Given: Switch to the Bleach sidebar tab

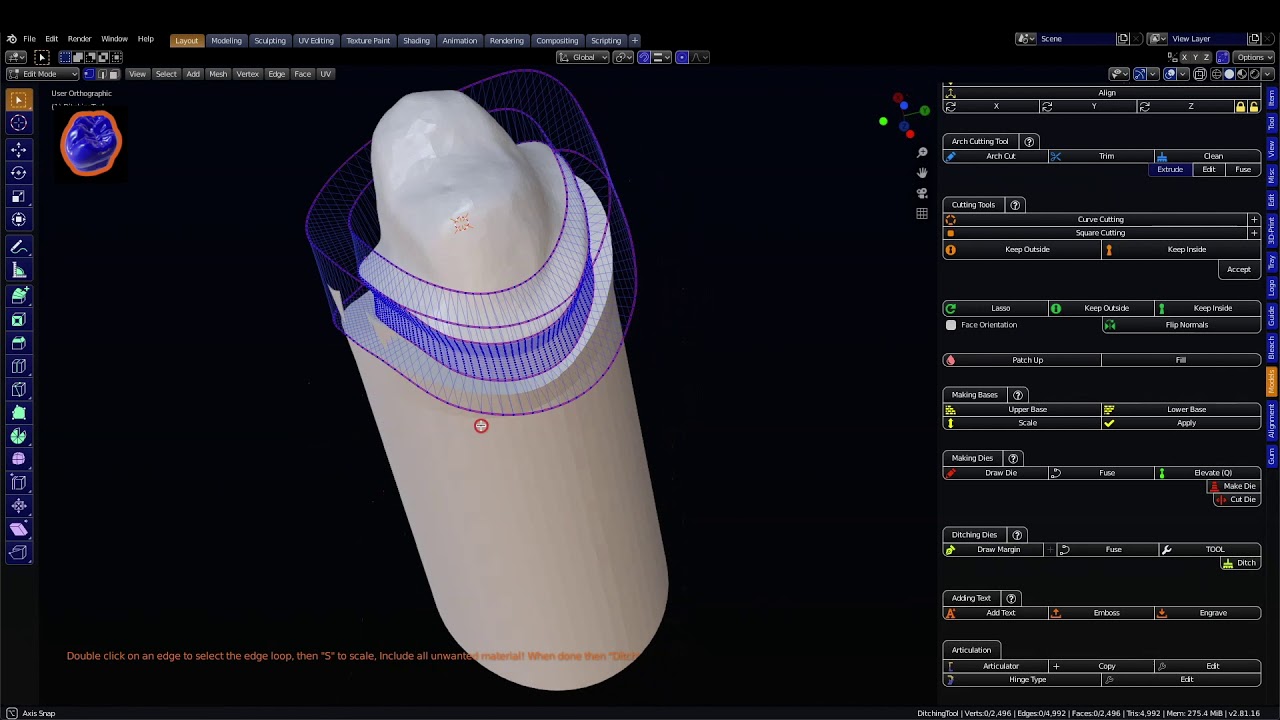Looking at the screenshot, I should pos(1271,348).
